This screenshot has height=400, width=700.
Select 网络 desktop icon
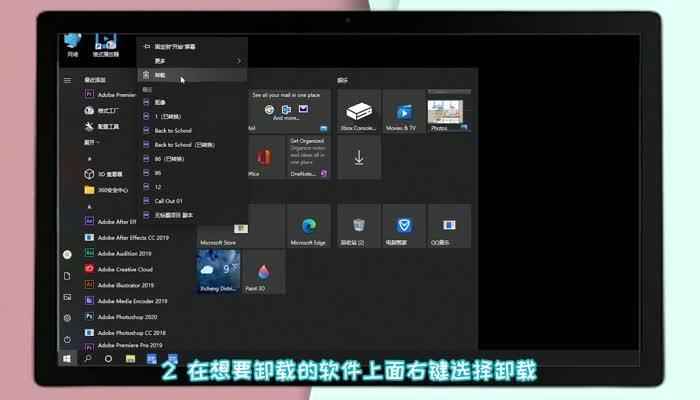tap(73, 46)
